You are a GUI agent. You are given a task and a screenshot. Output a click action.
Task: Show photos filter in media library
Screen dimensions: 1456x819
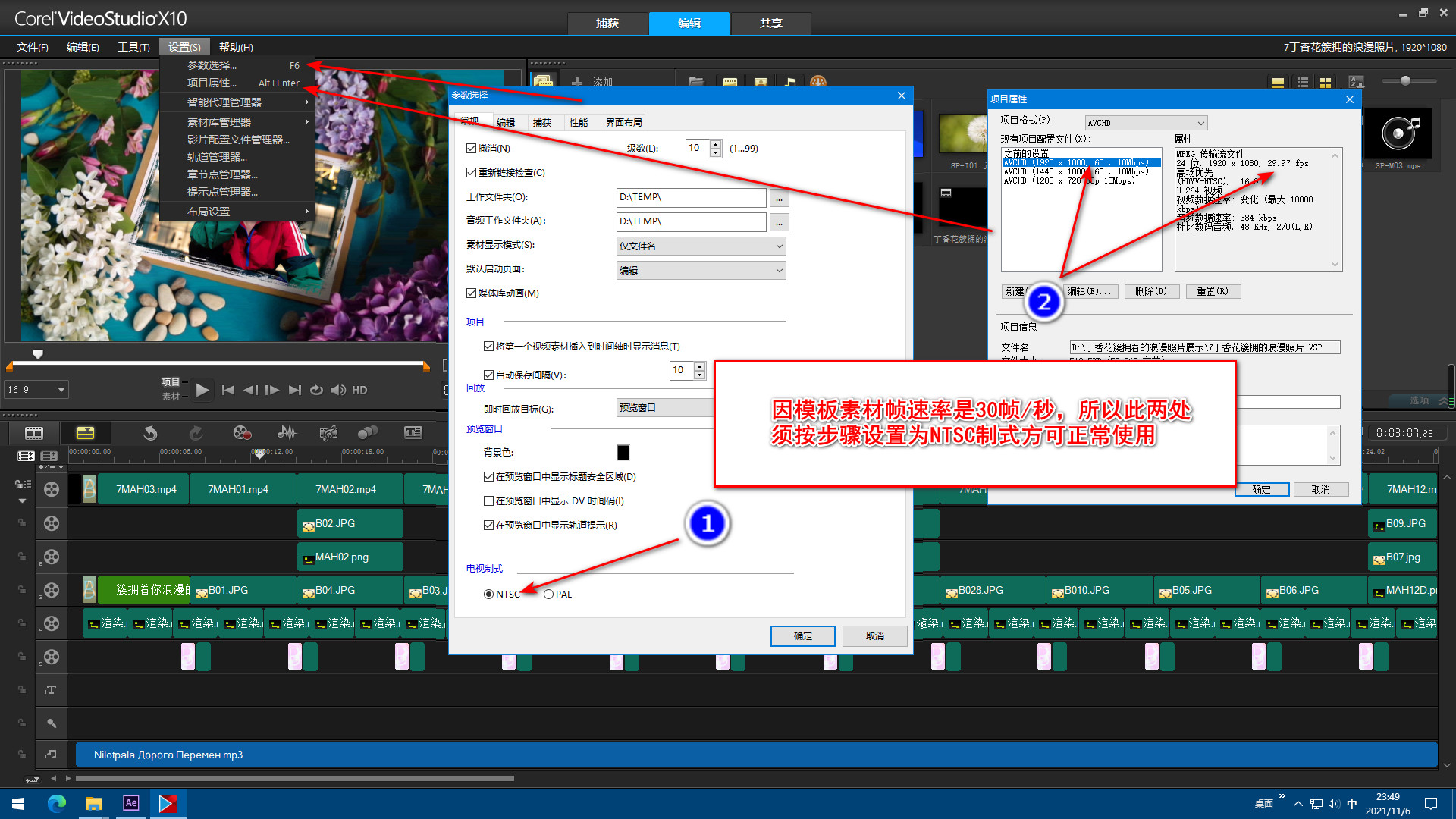(761, 81)
